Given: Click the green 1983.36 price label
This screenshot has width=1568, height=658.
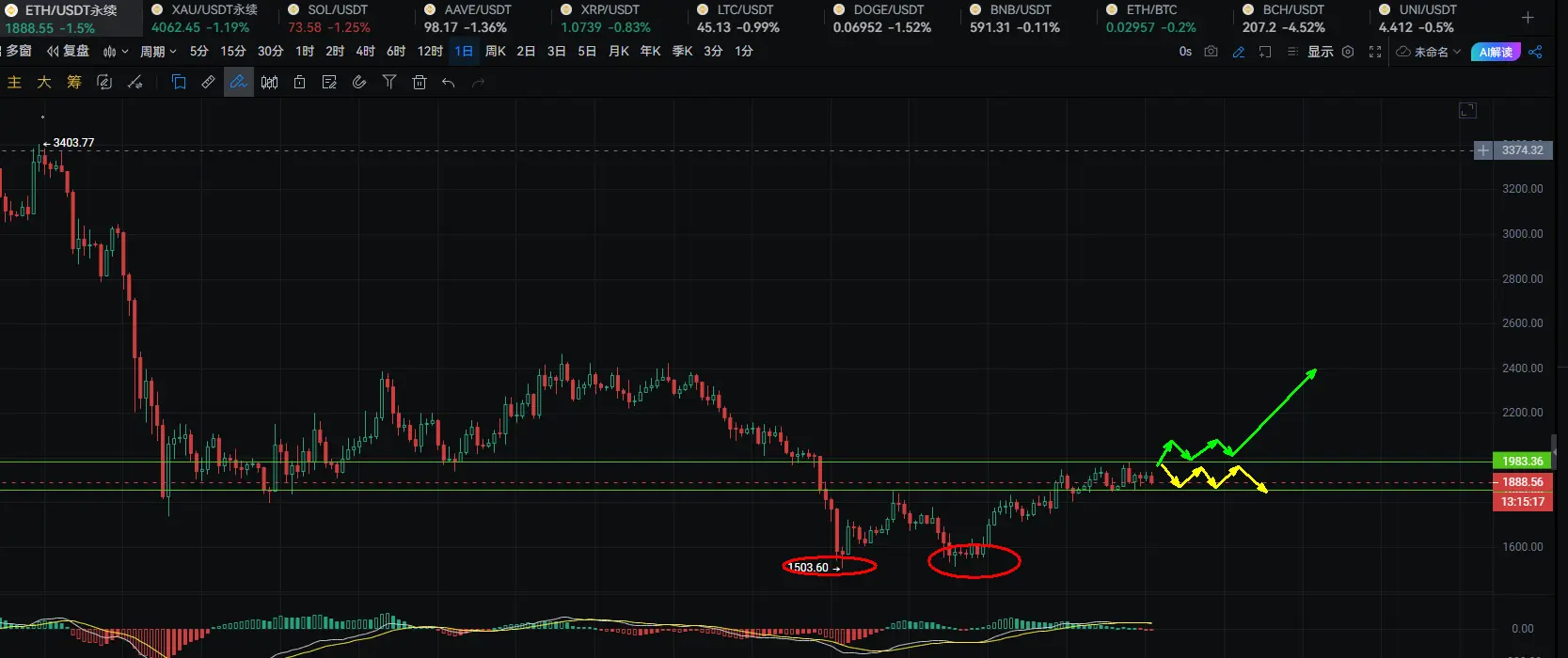Looking at the screenshot, I should coord(1522,462).
